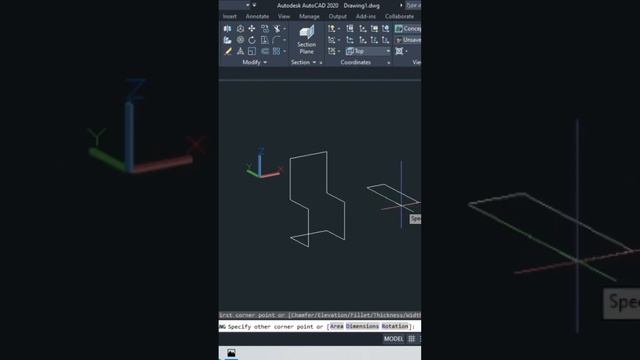Select the Rotate tool in Modify panel

pyautogui.click(x=252, y=40)
